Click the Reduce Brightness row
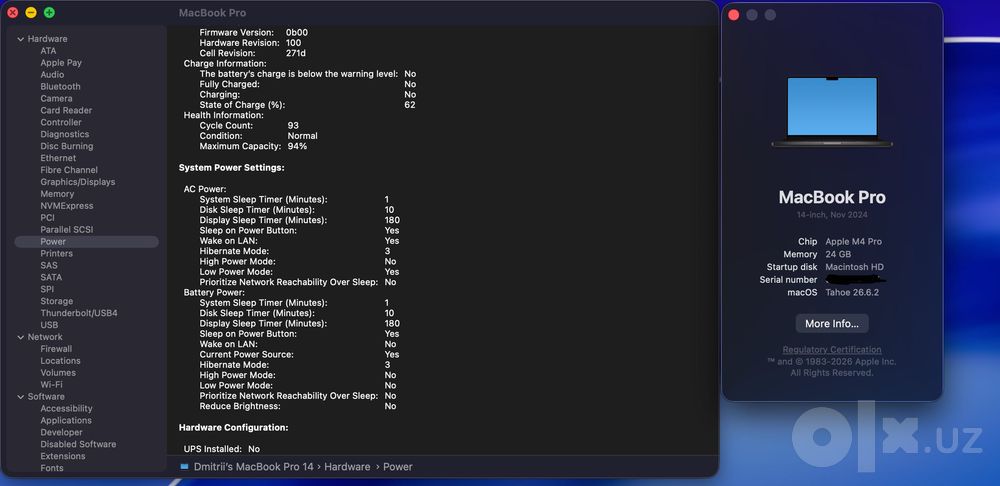The image size is (1000, 486). click(x=298, y=406)
